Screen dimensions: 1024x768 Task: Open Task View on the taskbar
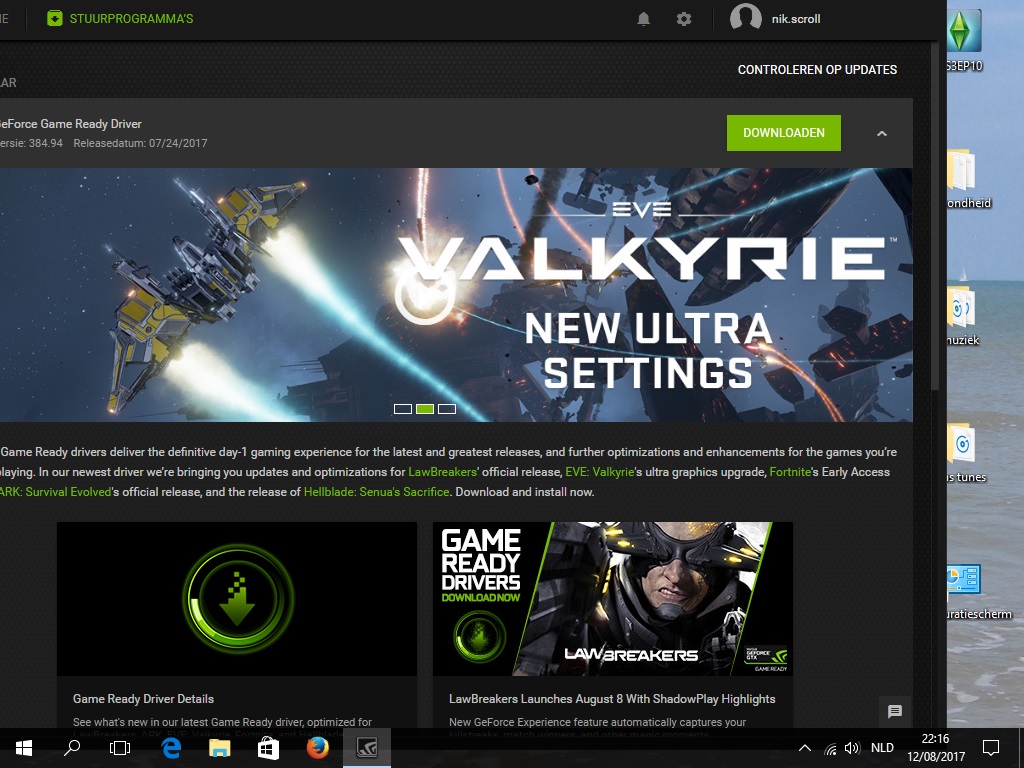tap(120, 748)
